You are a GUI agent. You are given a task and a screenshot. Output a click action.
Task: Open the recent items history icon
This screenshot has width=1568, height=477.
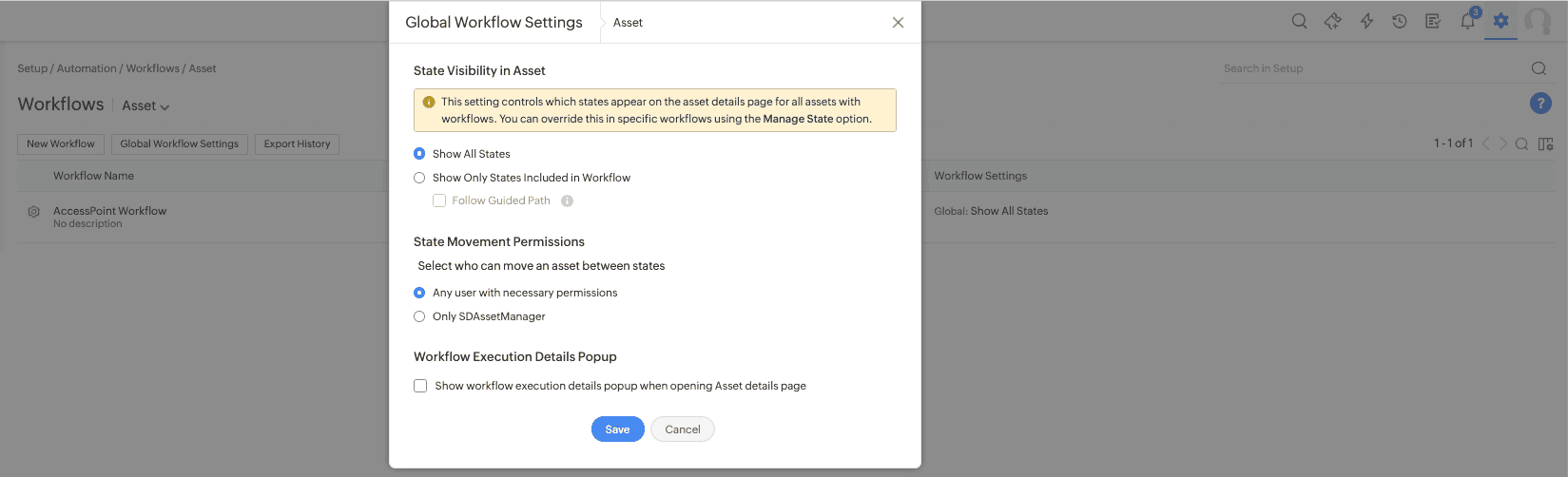[1400, 21]
